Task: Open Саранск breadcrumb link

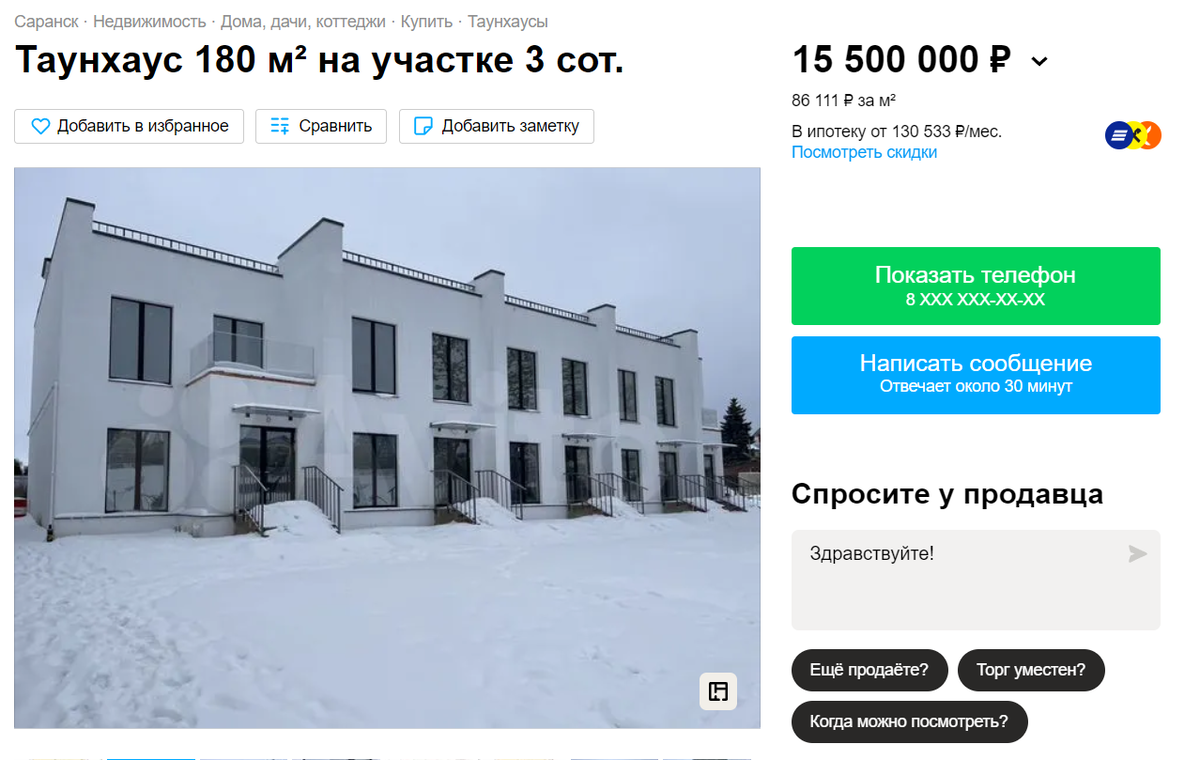Action: [46, 21]
